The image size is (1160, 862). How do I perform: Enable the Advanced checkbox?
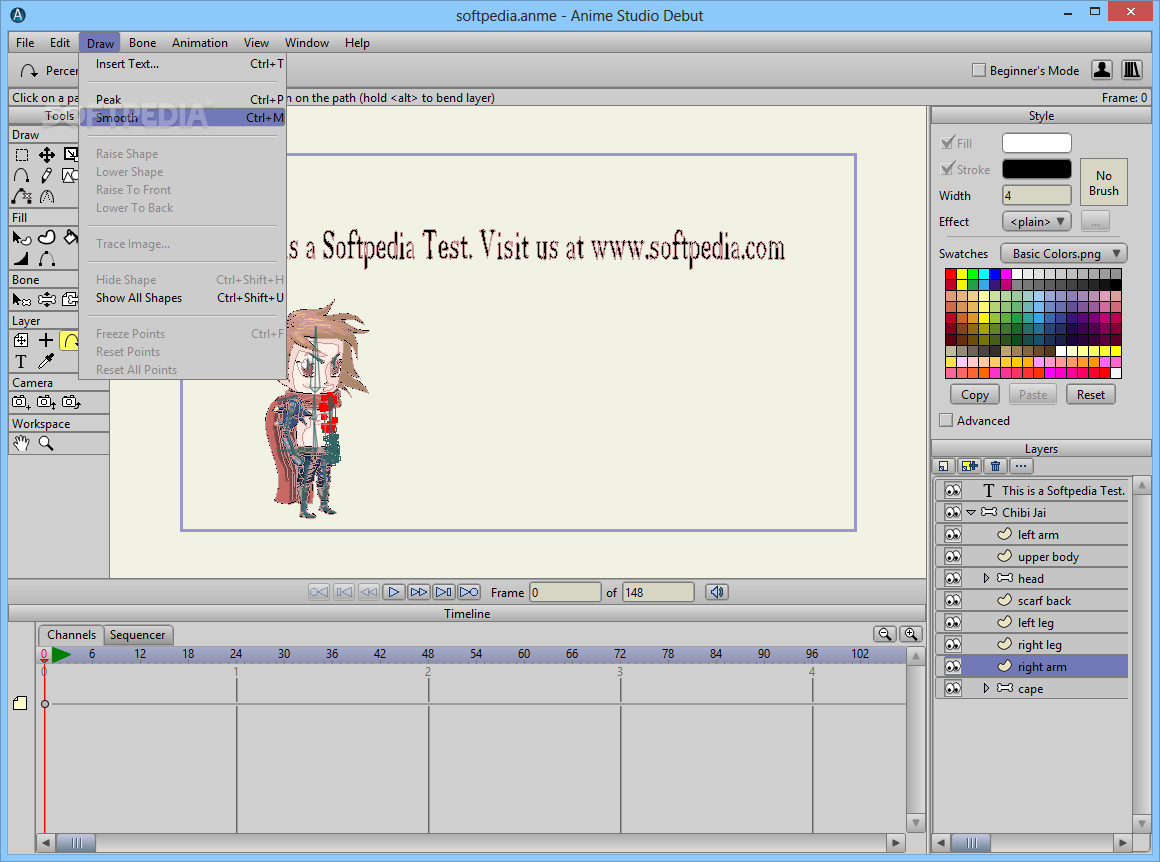click(945, 420)
